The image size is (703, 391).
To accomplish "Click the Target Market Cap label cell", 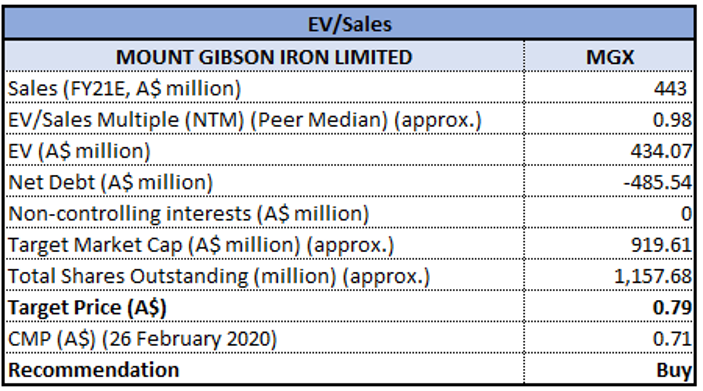I will [x=264, y=245].
